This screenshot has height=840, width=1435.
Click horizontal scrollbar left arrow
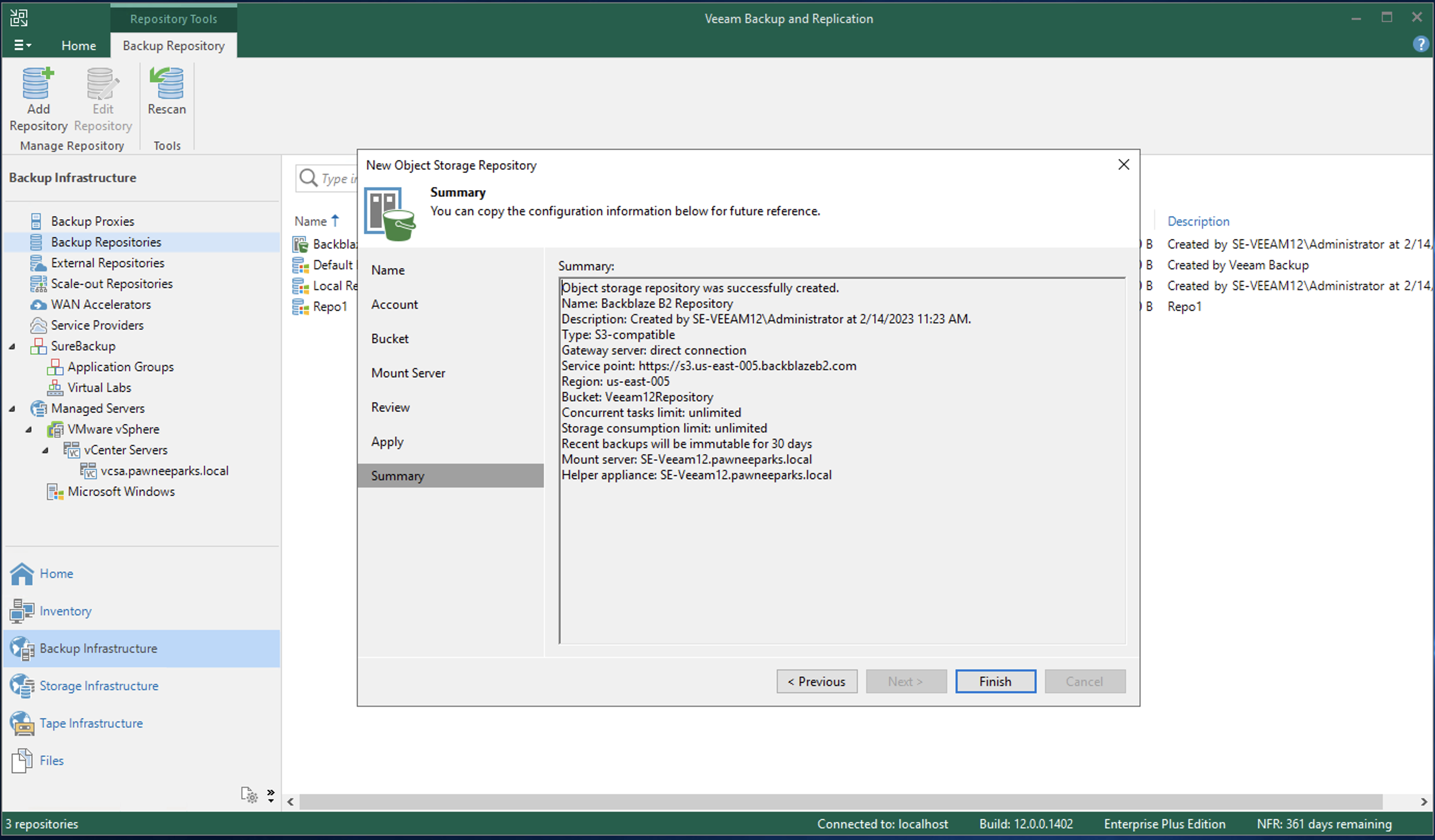(x=291, y=802)
